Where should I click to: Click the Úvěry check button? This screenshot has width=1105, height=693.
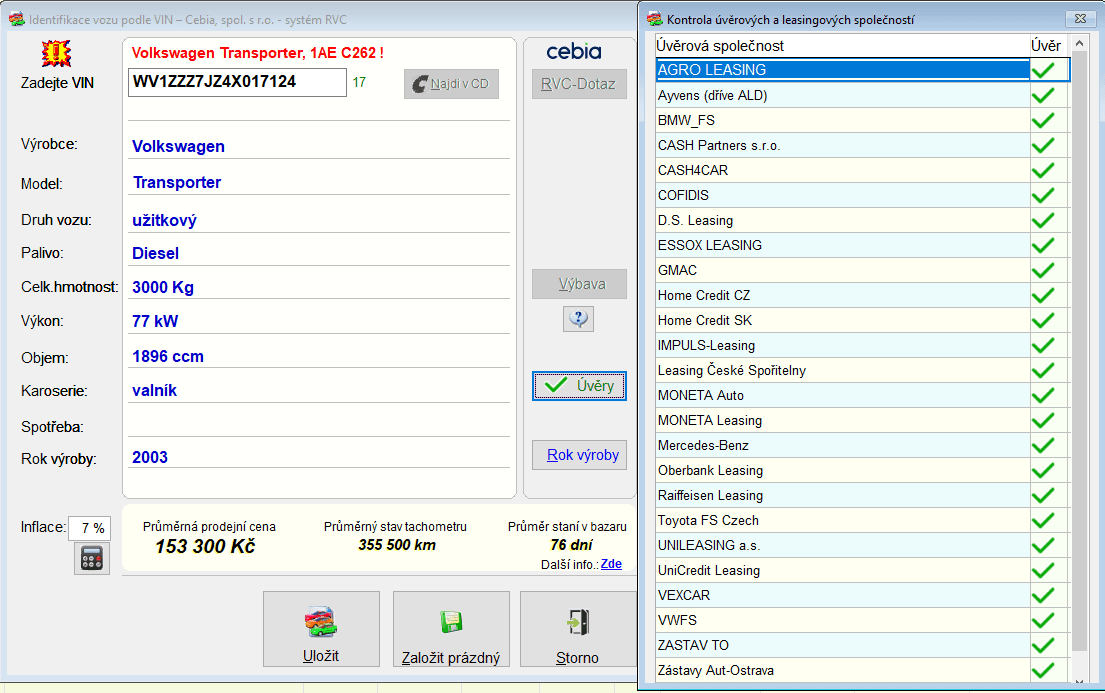579,386
